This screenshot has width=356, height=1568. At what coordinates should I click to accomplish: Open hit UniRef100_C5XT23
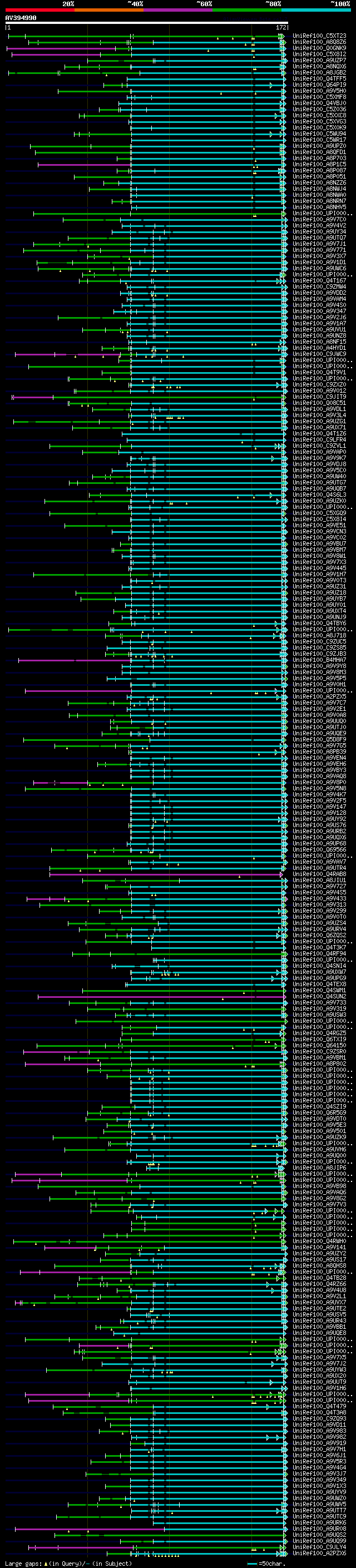click(319, 36)
